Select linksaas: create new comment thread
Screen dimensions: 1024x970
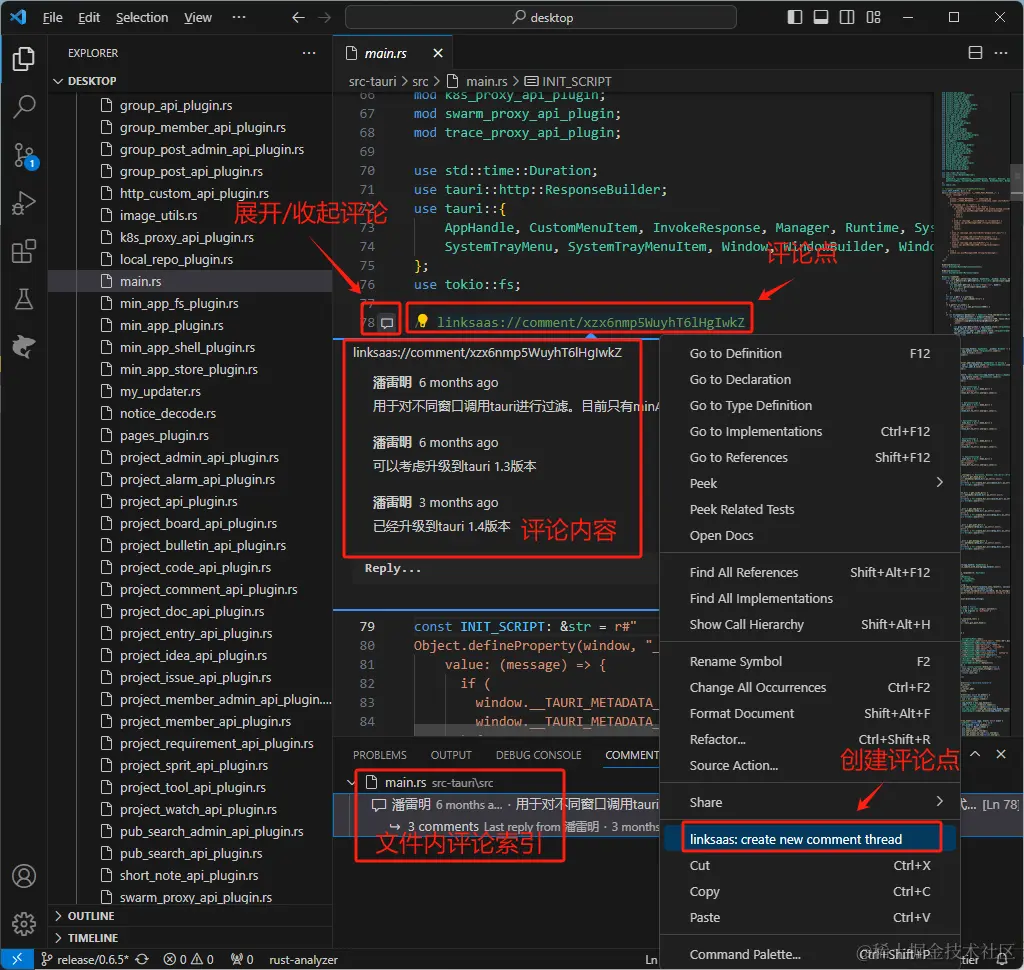coord(810,839)
